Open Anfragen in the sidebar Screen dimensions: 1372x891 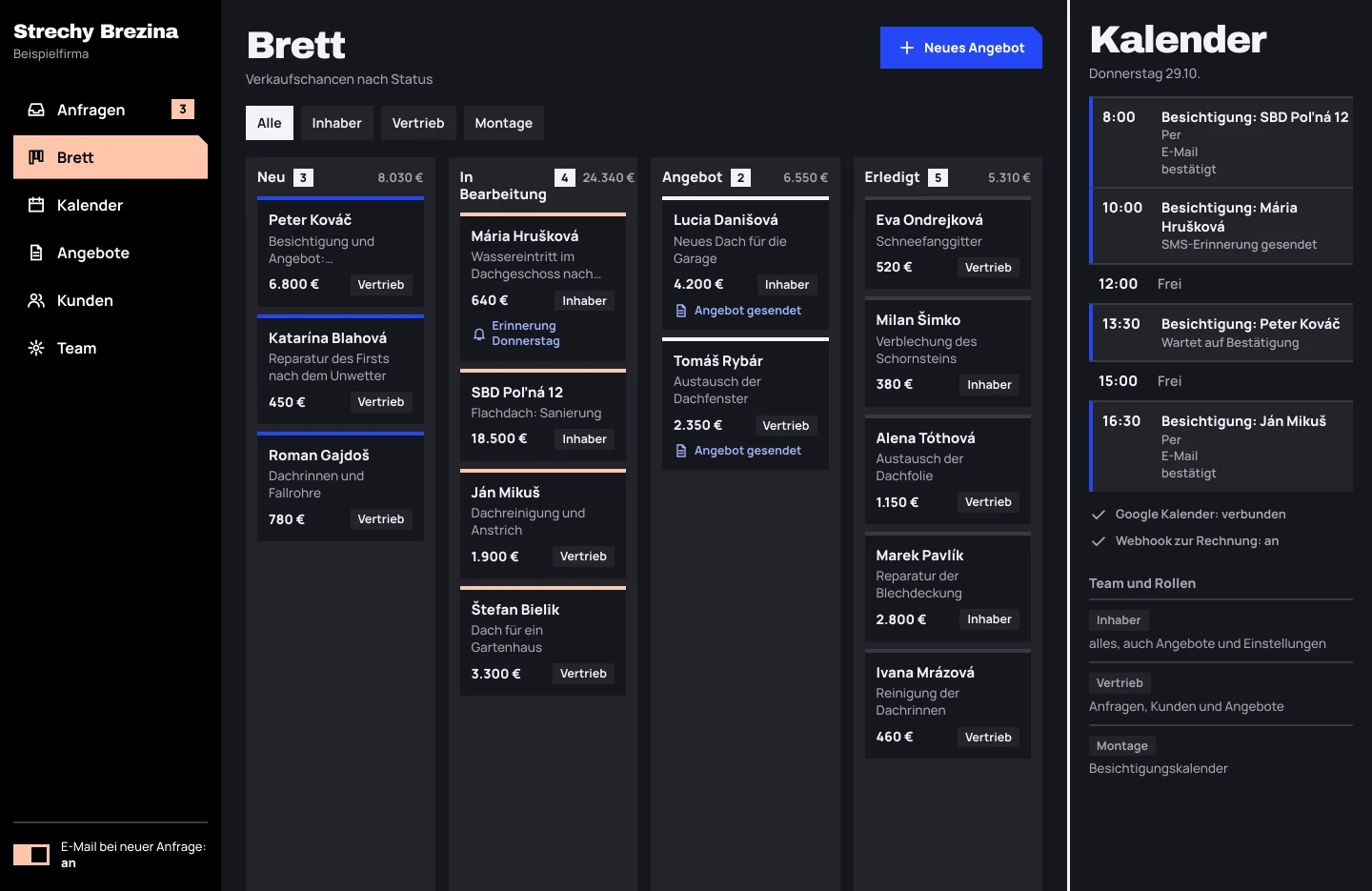111,110
